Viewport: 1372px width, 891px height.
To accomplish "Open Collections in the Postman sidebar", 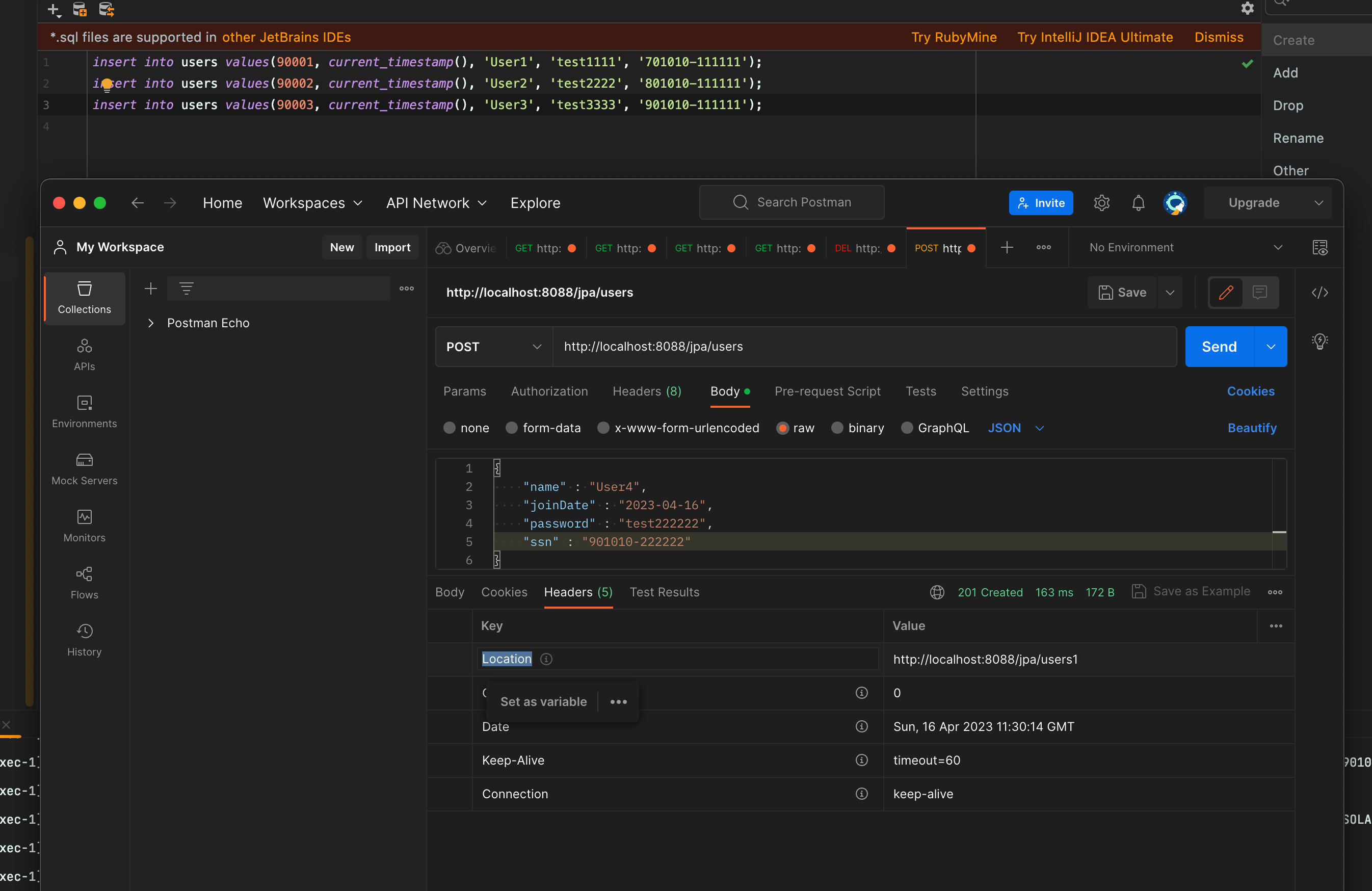I will (x=84, y=298).
